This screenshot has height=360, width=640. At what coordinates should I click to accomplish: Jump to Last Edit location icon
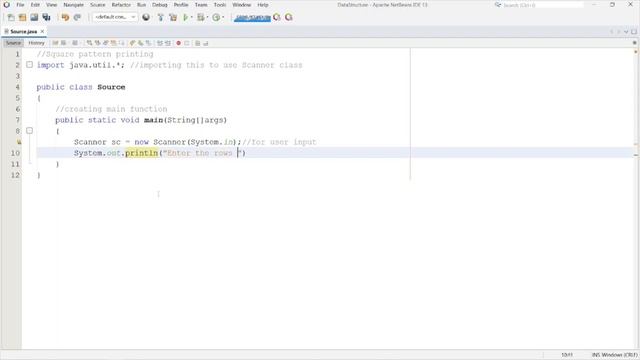(56, 43)
